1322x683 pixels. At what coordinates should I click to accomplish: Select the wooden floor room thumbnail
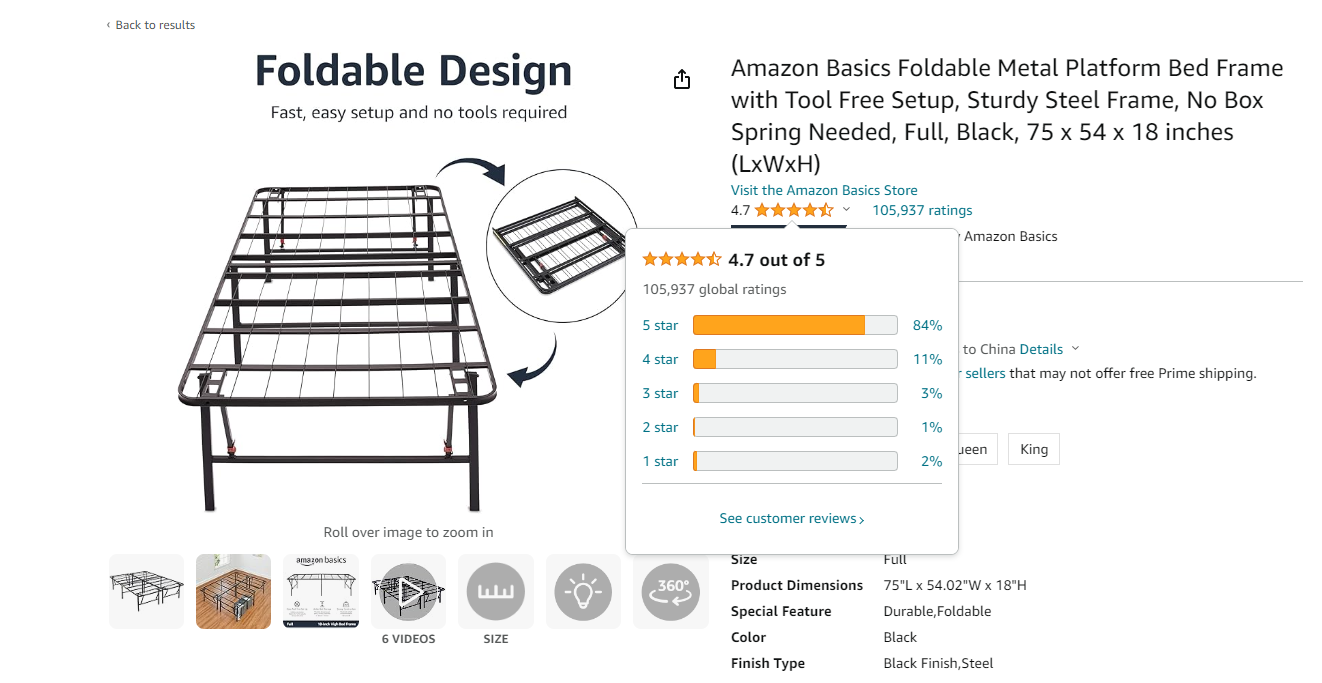click(233, 592)
